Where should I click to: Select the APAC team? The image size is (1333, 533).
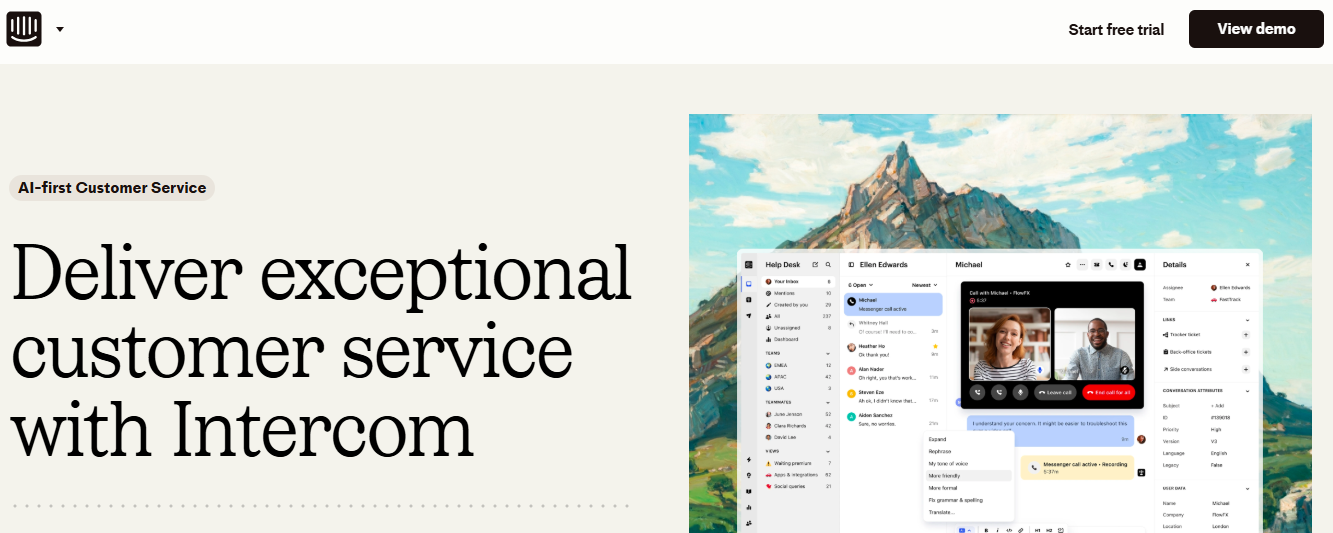pyautogui.click(x=798, y=377)
